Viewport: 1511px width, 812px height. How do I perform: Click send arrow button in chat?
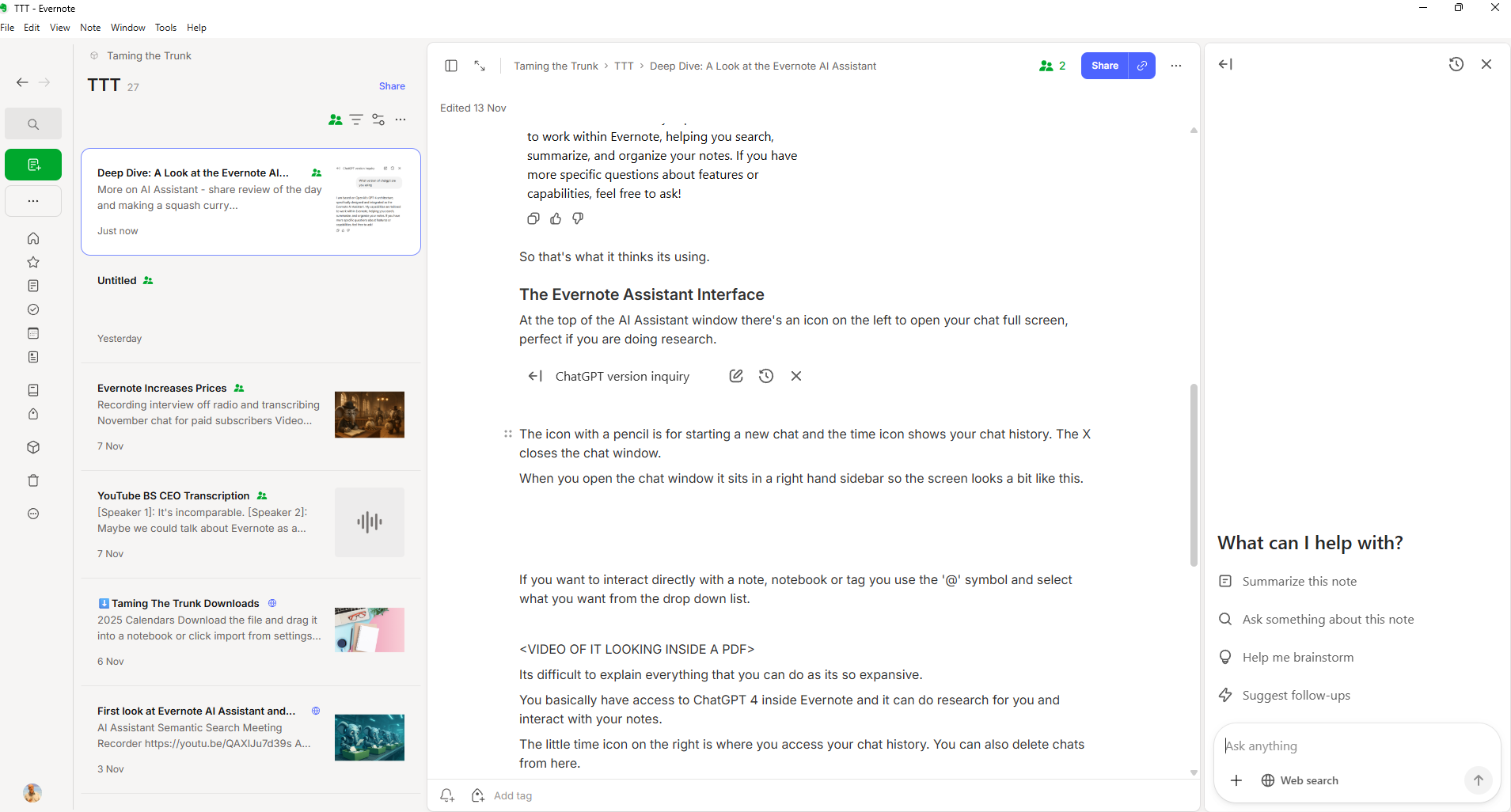pyautogui.click(x=1478, y=780)
